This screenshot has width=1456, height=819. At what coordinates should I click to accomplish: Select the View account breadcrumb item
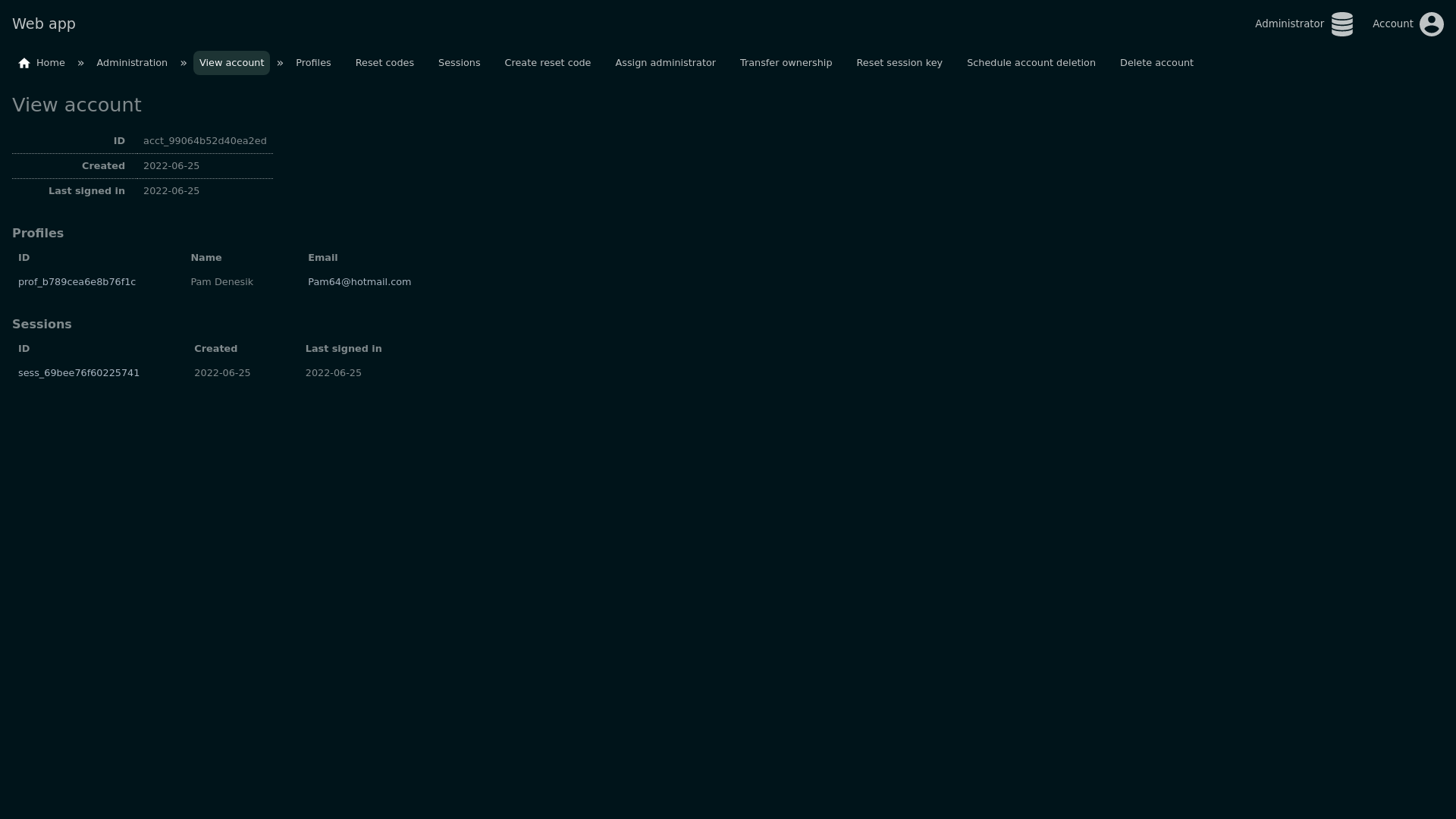tap(231, 63)
